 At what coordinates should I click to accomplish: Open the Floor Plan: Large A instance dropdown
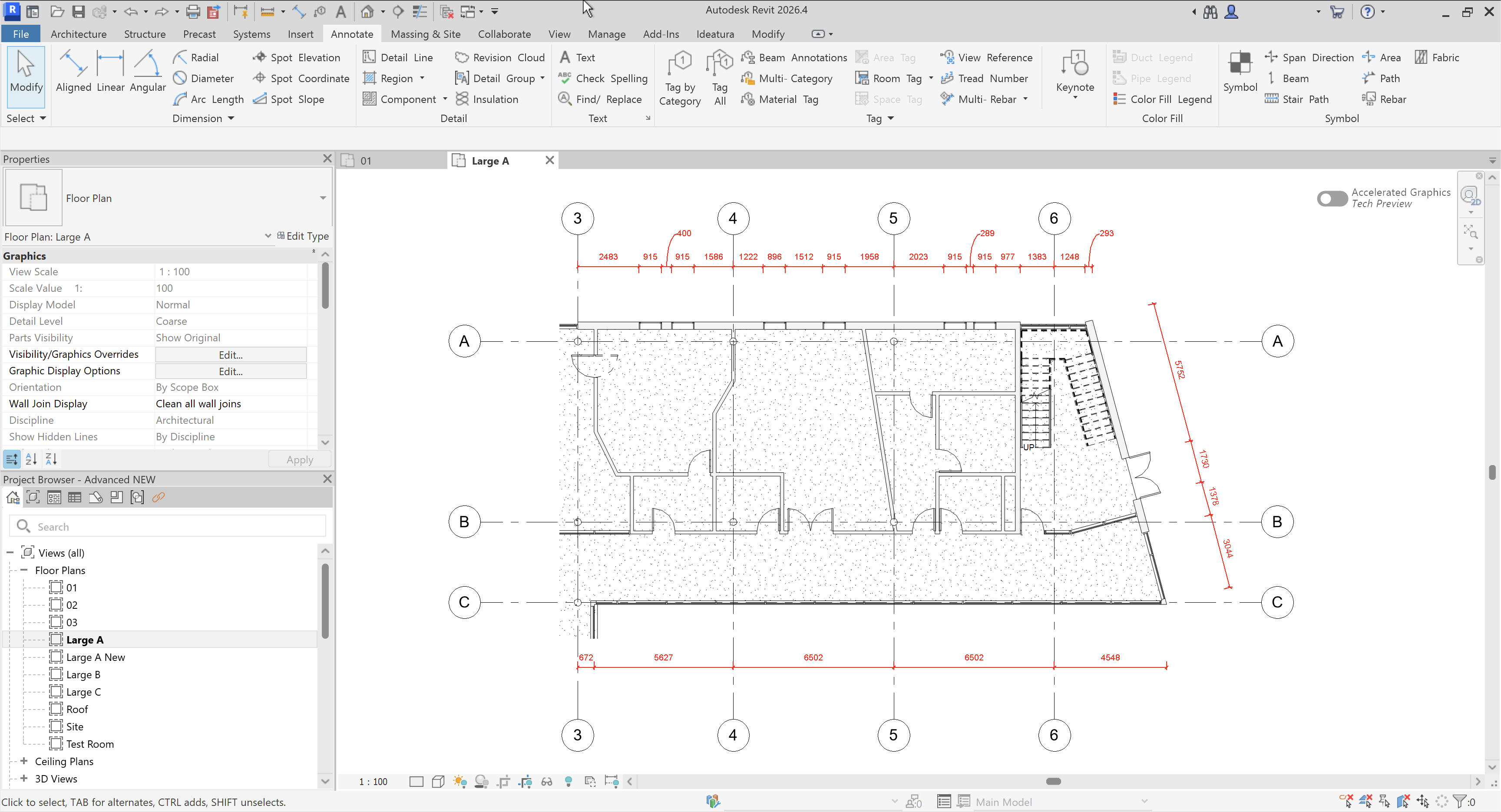click(268, 236)
